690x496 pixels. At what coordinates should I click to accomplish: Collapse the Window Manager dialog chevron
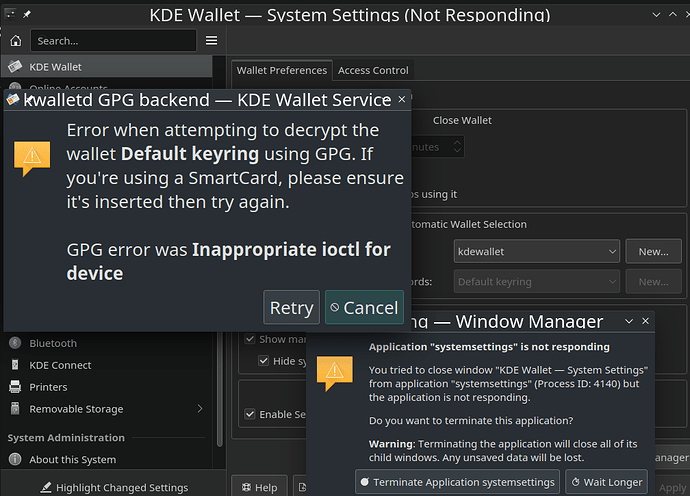click(x=629, y=321)
